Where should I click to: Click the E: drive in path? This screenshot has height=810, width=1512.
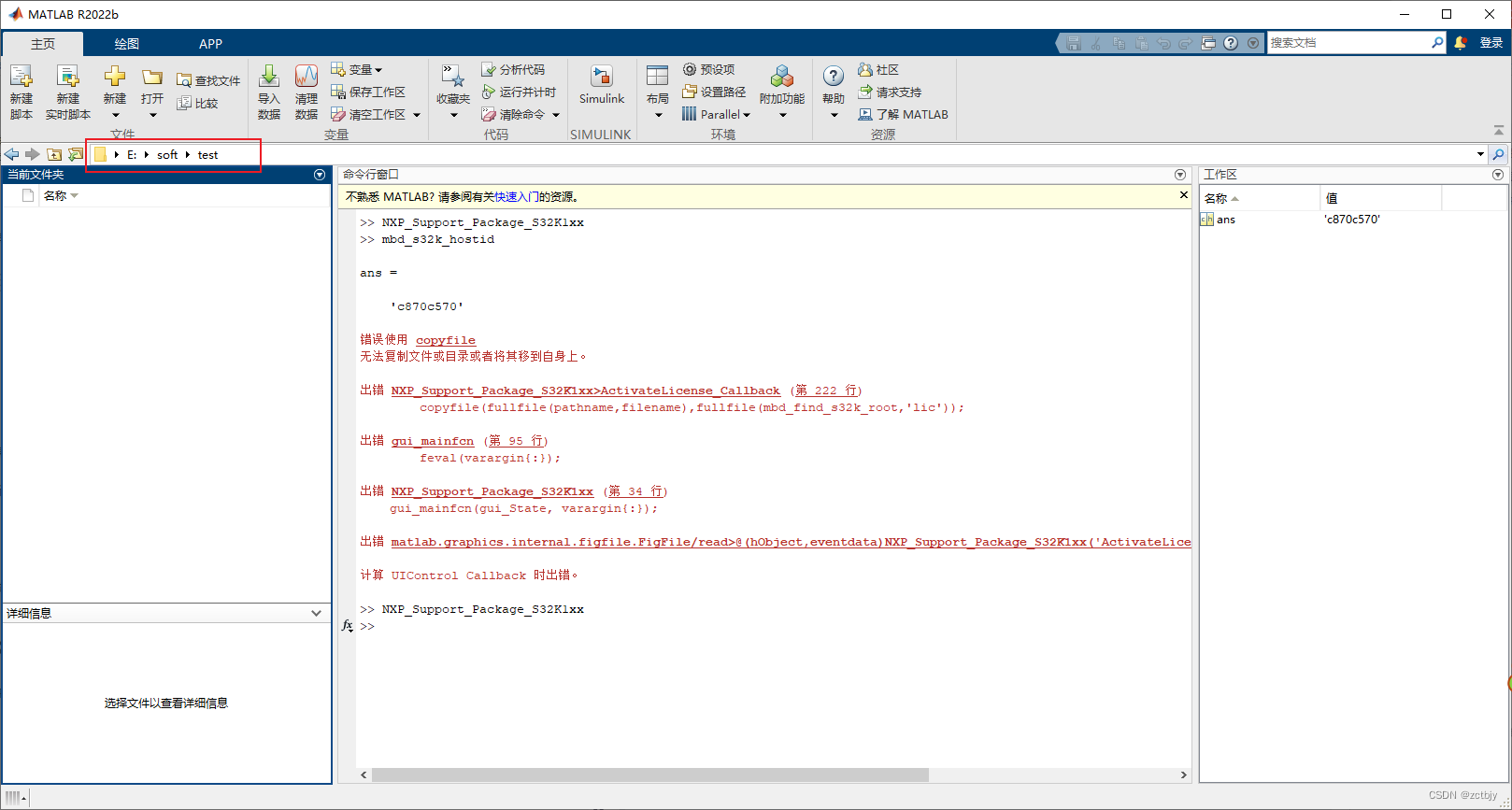[x=132, y=155]
